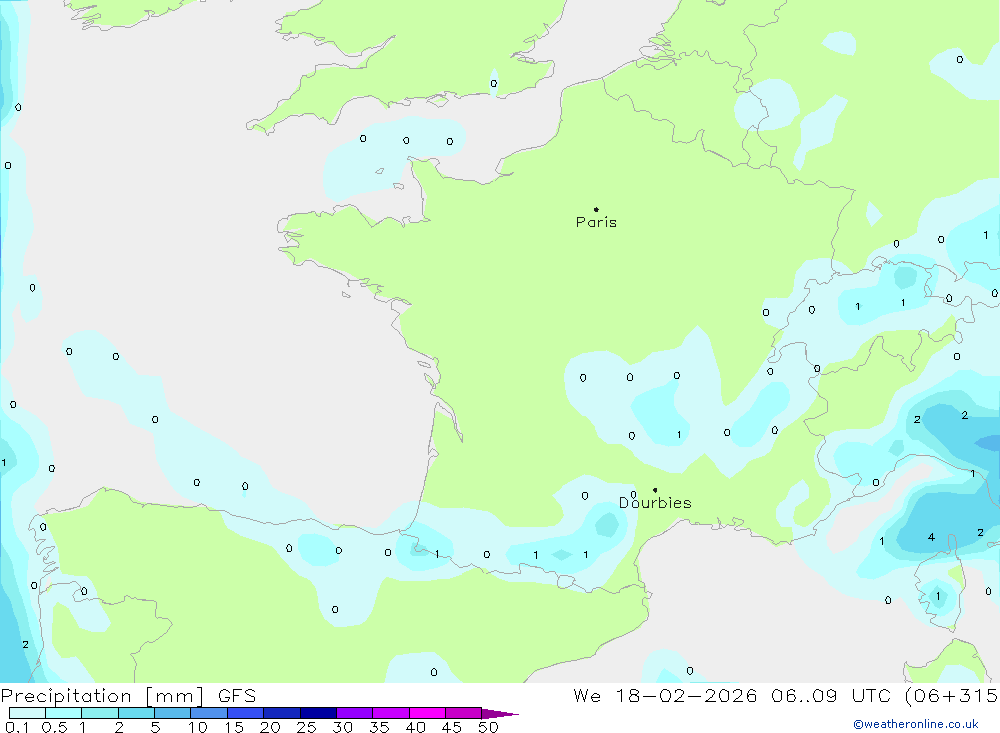Viewport: 1000px width, 733px height.
Task: Click the Dourbies city label
Action: click(x=655, y=503)
